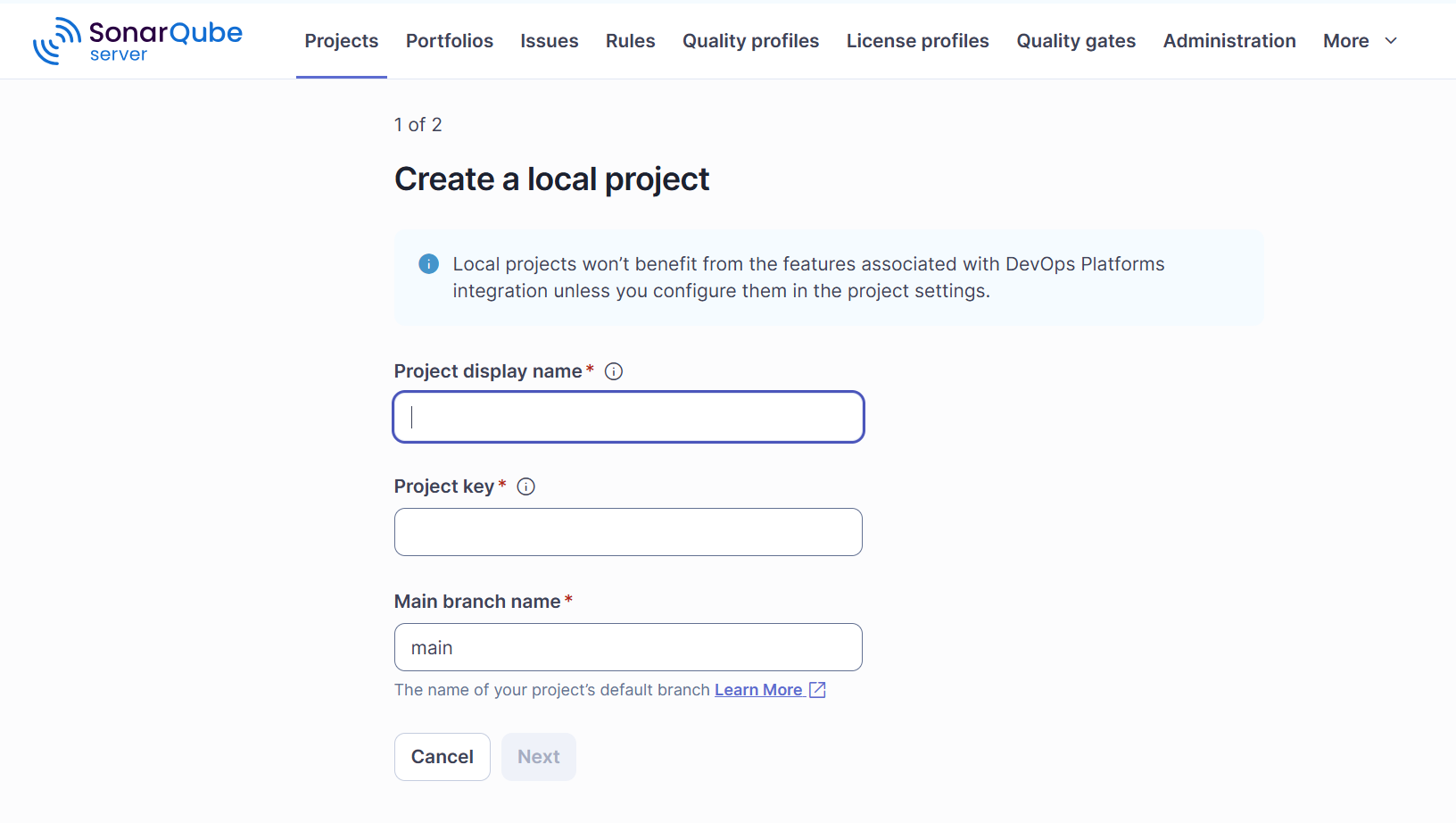Click into the Project key field
1456x823 pixels.
click(x=629, y=532)
